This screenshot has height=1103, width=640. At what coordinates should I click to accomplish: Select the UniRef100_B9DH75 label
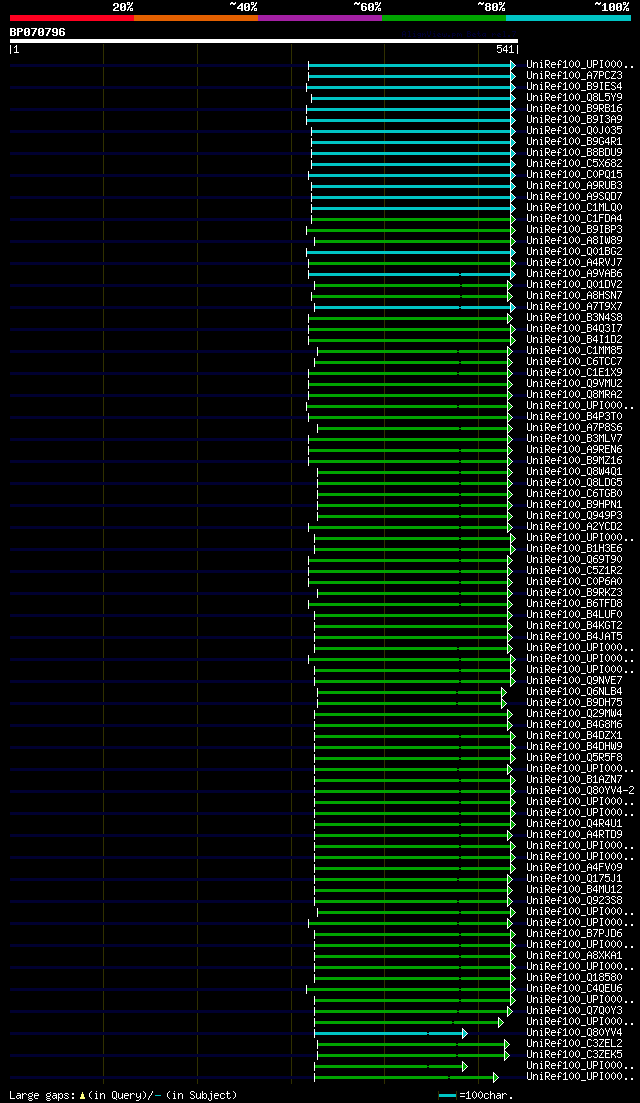[x=574, y=702]
